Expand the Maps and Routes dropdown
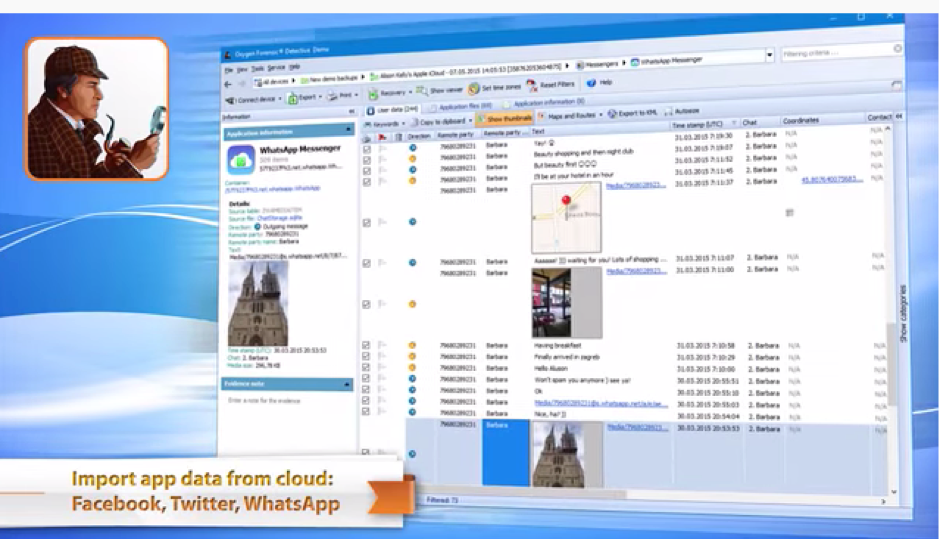 point(598,116)
